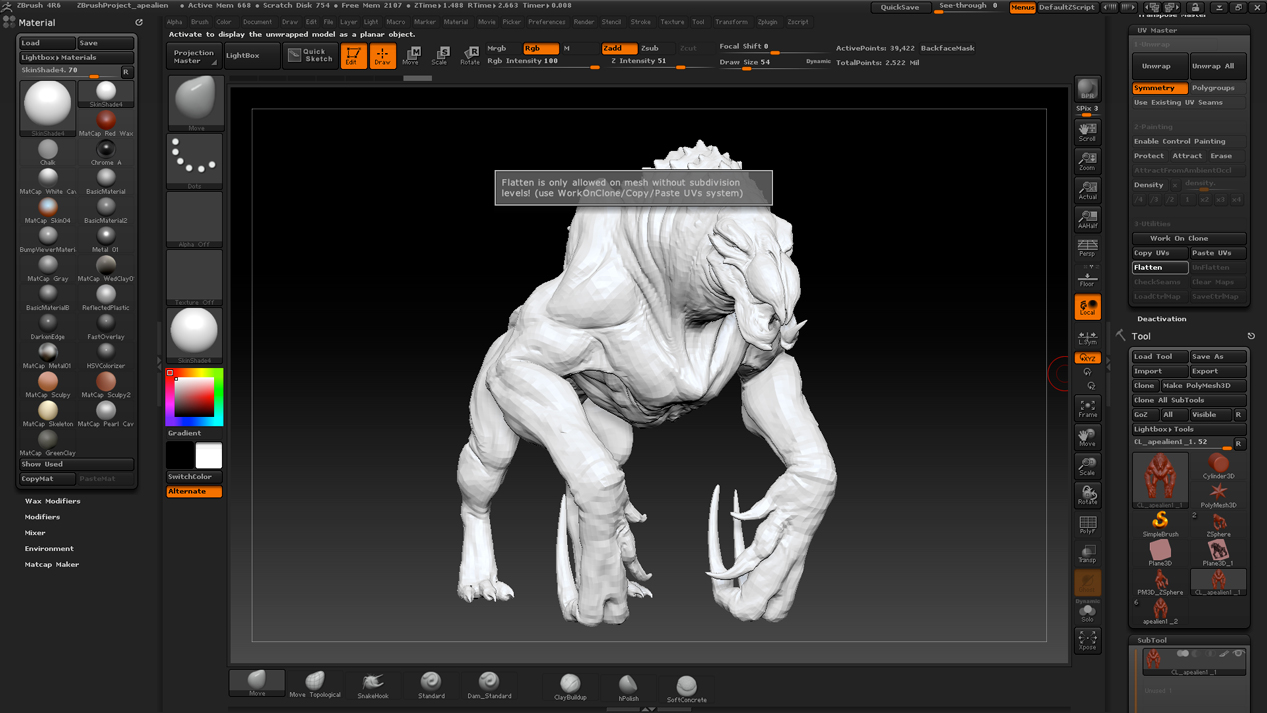Select the MatCap Red Wax material
Viewport: 1267px width, 713px height.
tap(106, 122)
